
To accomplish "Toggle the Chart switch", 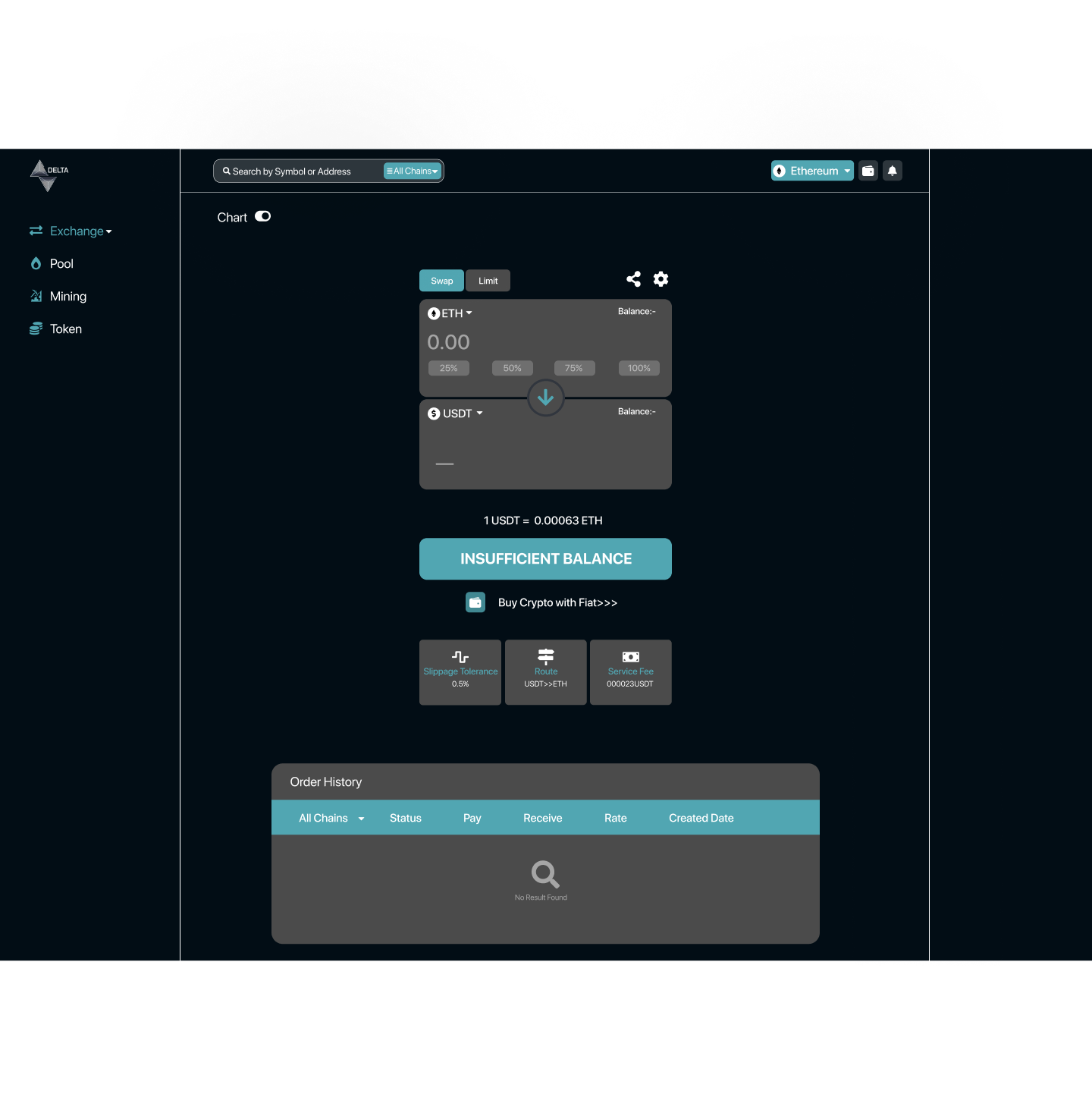I will (262, 217).
